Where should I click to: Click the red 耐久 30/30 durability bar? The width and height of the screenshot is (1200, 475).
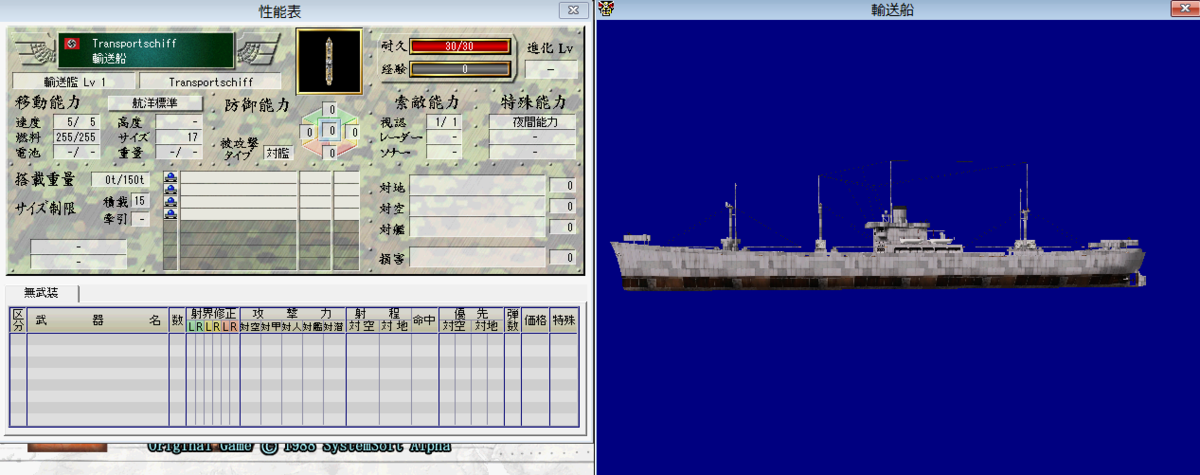pos(460,46)
